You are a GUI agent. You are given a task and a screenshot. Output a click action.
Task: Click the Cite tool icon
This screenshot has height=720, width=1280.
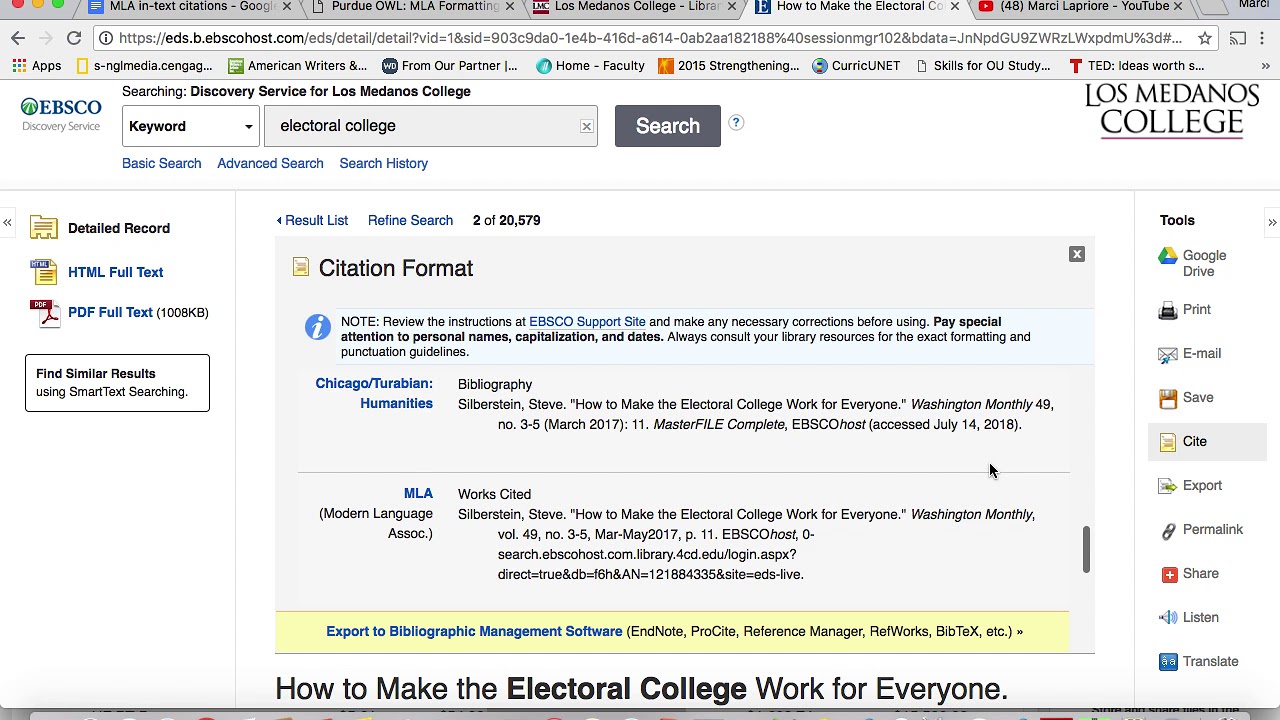click(1168, 442)
